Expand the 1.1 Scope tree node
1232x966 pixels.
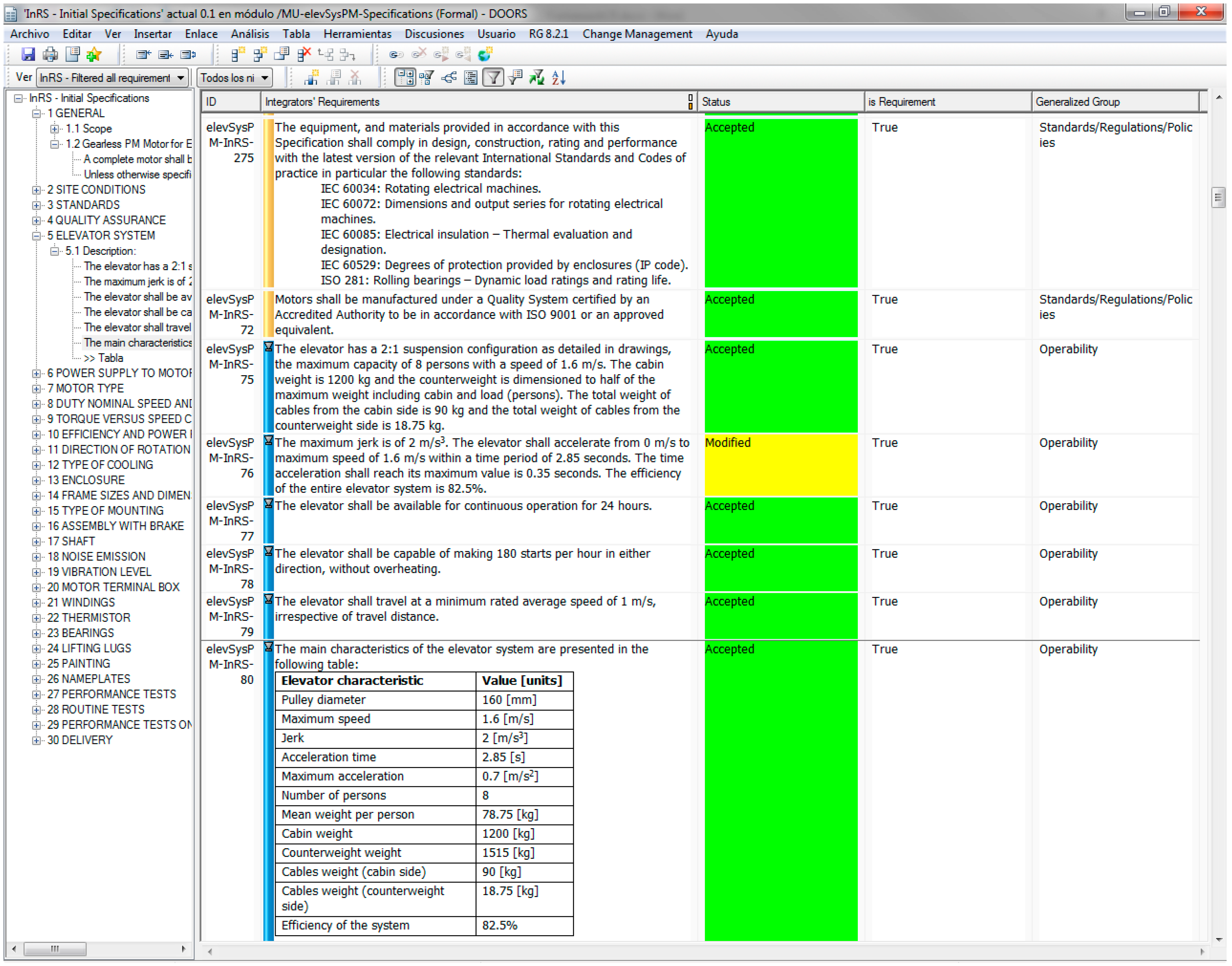(x=55, y=129)
